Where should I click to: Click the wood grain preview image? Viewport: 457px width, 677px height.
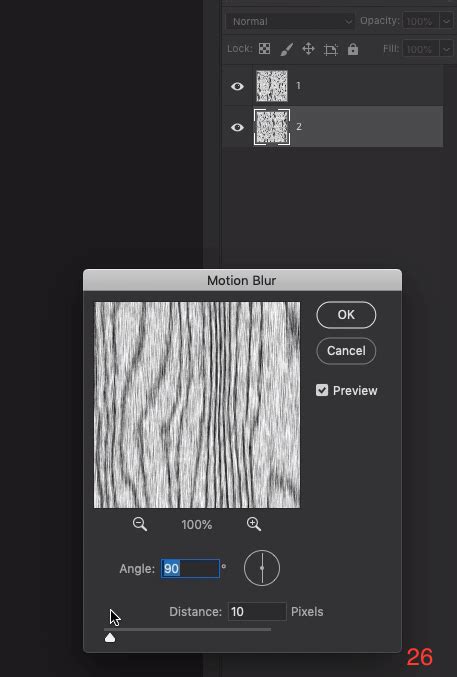pos(197,405)
